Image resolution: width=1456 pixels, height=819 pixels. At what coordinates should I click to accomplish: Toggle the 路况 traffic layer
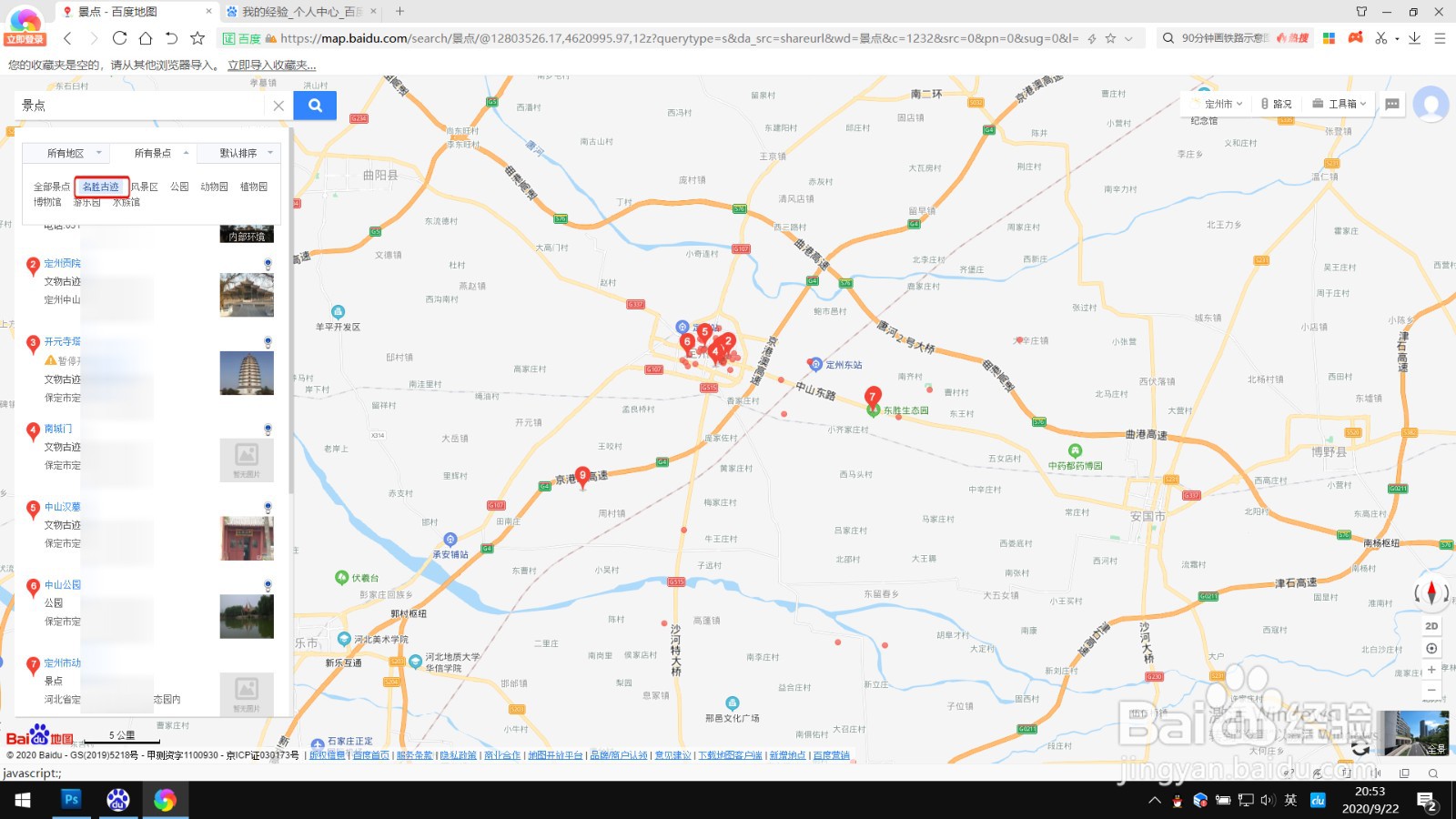tap(1276, 104)
